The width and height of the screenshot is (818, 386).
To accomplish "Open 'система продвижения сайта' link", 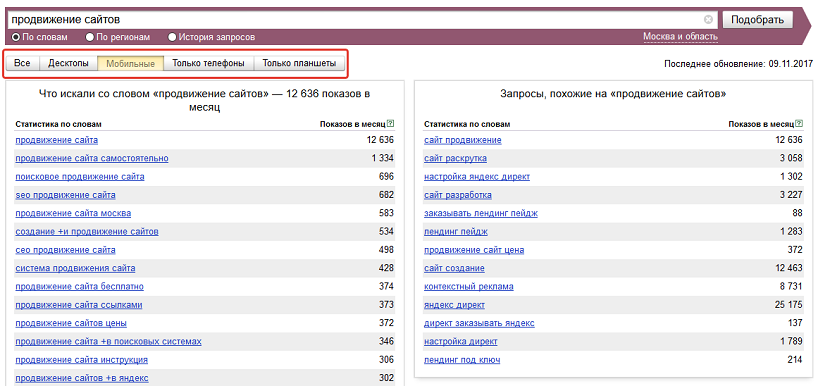I will [x=75, y=268].
